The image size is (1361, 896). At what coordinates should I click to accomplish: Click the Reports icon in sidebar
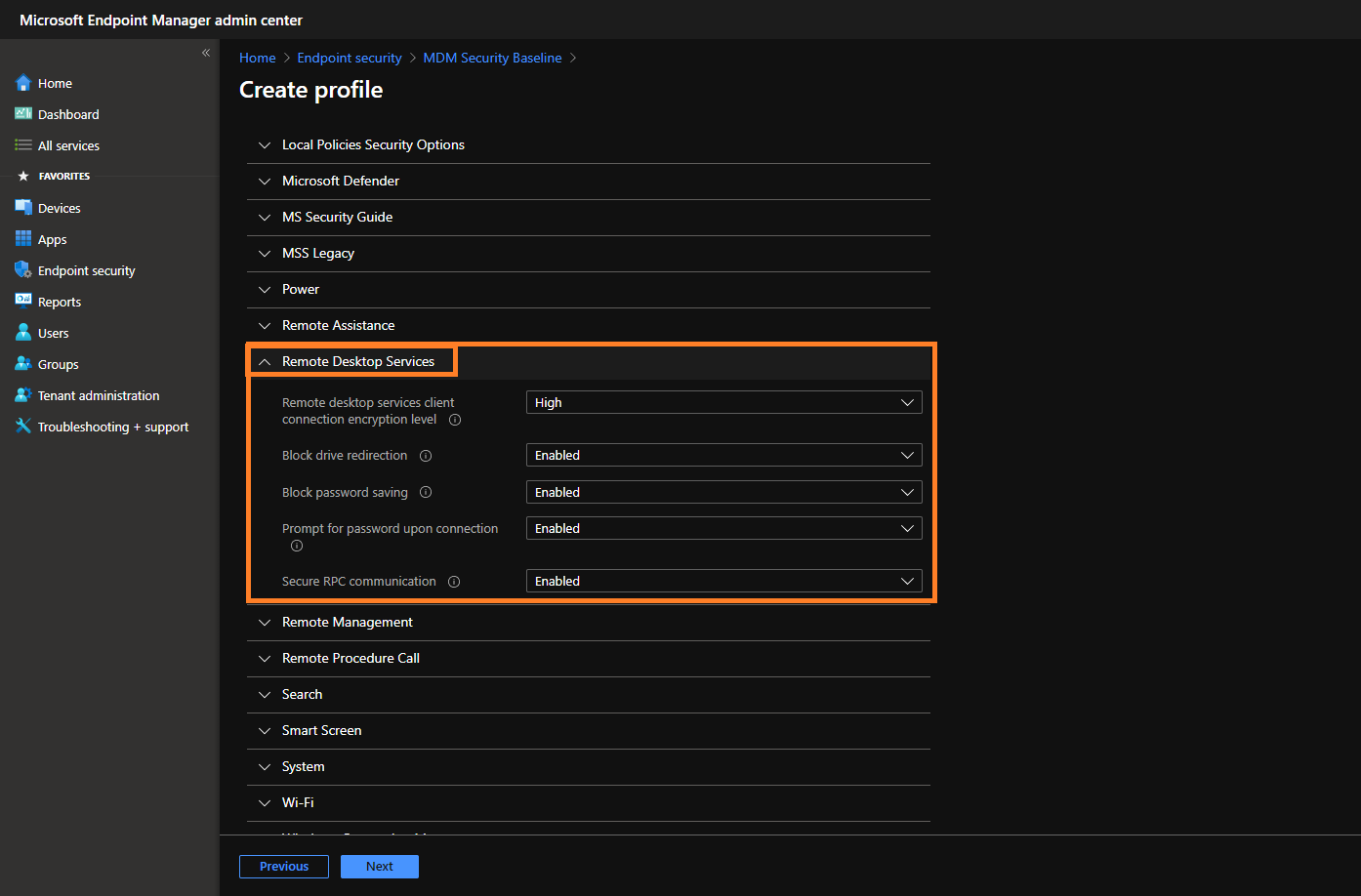pyautogui.click(x=23, y=302)
